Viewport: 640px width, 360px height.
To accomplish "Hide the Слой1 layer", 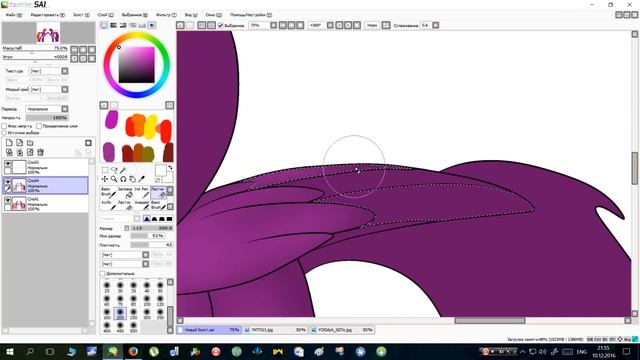I will point(8,200).
